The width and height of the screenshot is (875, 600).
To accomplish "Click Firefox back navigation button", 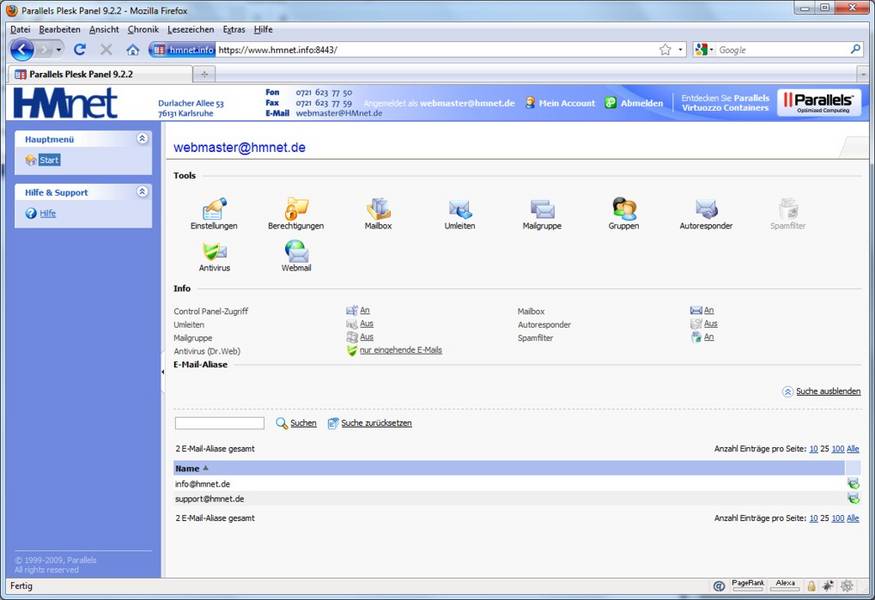I will click(22, 50).
